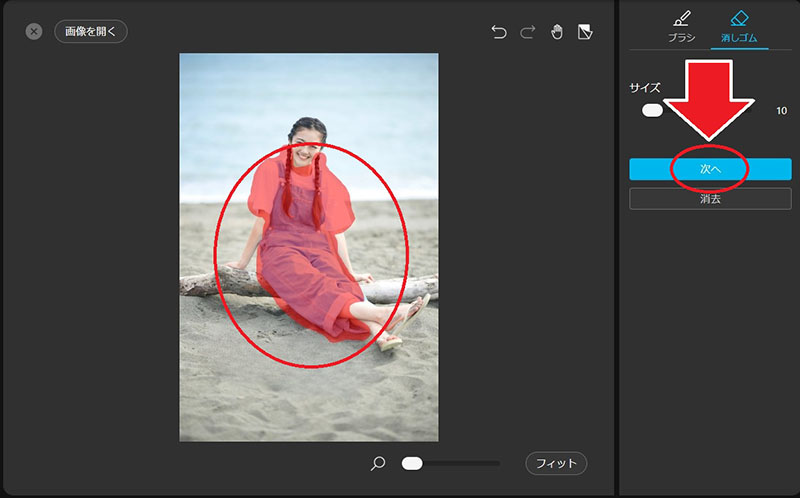Undo the last mask stroke

pyautogui.click(x=499, y=32)
